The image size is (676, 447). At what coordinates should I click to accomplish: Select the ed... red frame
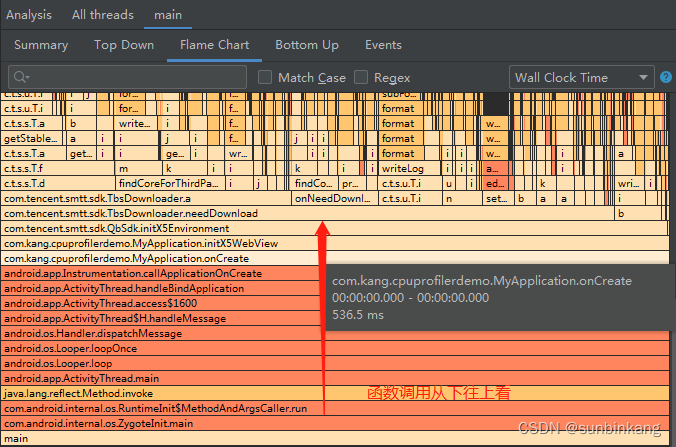click(x=495, y=183)
